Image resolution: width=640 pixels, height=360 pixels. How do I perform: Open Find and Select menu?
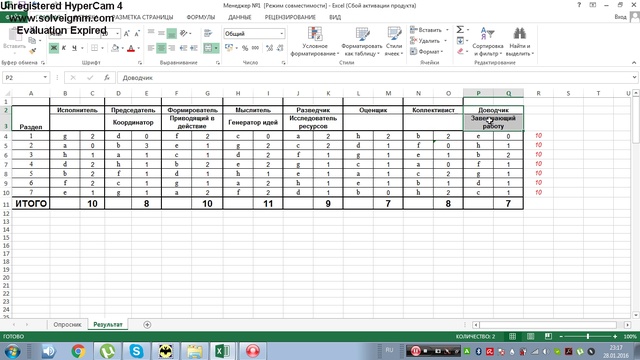pyautogui.click(x=520, y=41)
